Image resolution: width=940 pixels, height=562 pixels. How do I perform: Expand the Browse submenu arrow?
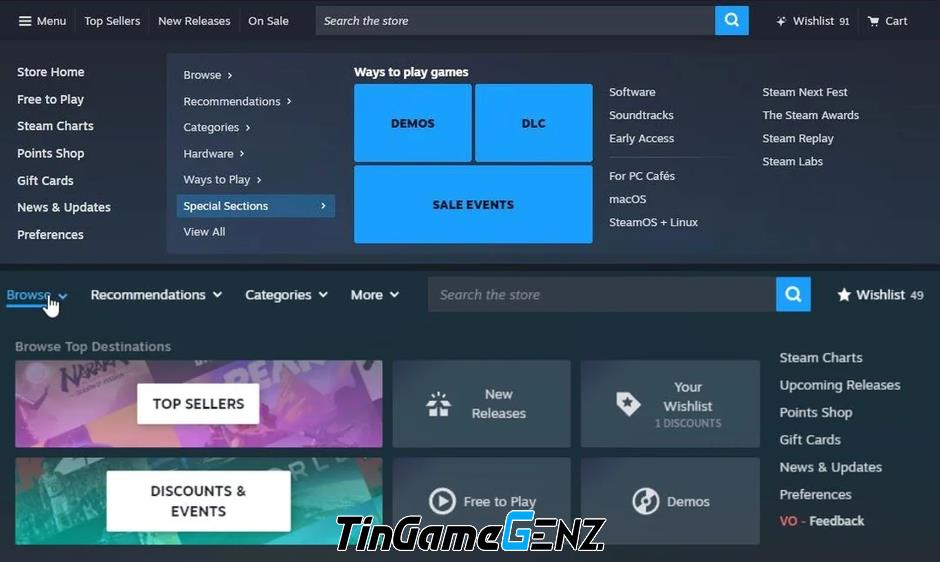point(230,75)
